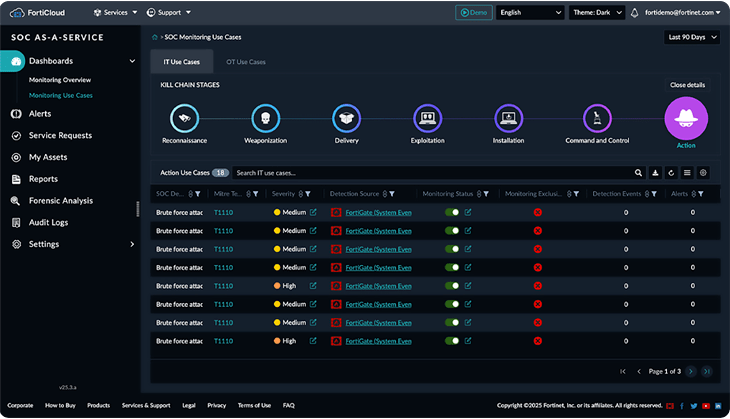Open the Last 90 Days range dropdown
The height and width of the screenshot is (419, 730).
click(692, 37)
